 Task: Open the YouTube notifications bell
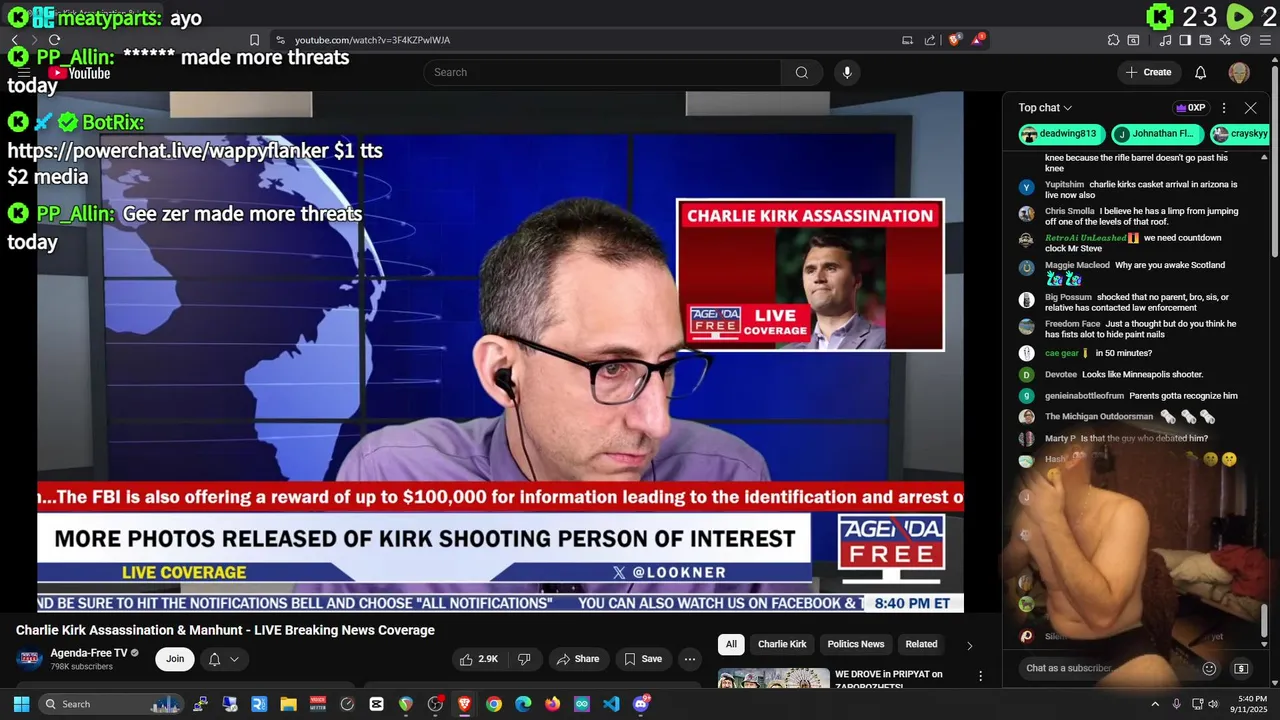1200,72
